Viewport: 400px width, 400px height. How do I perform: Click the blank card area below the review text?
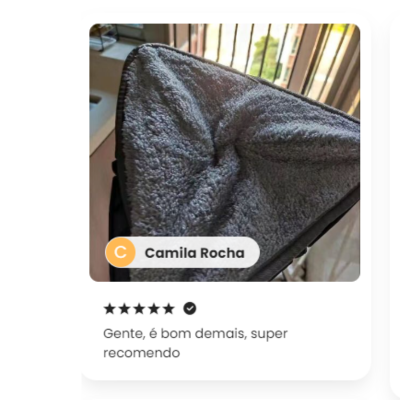pos(225,369)
